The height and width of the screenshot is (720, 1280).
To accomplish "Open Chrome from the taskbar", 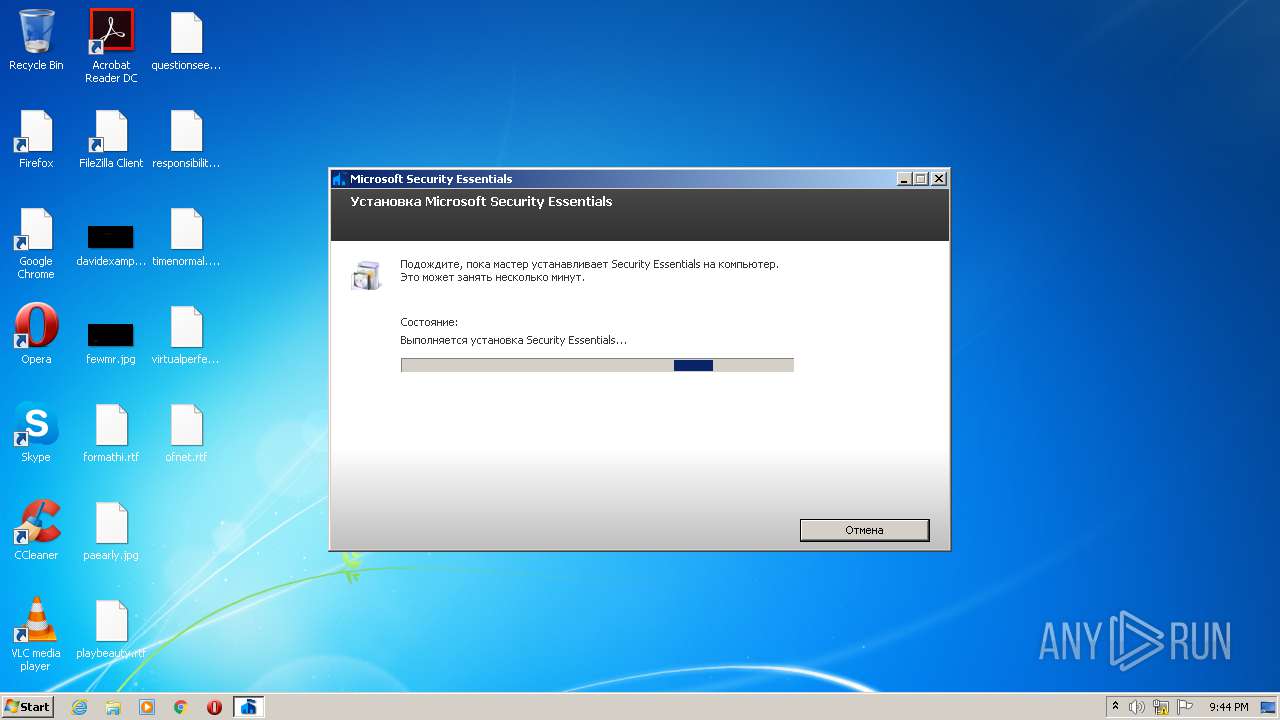I will (181, 707).
